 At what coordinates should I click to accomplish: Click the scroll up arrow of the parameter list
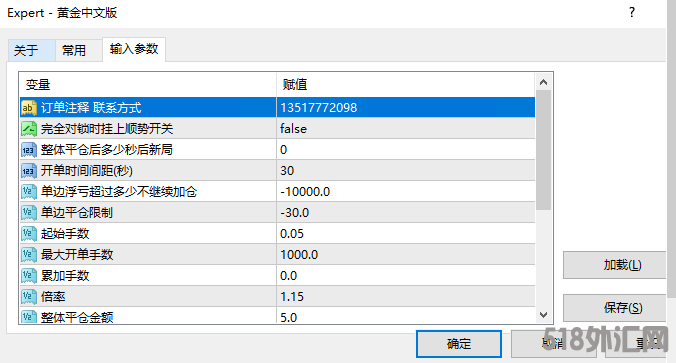[544, 82]
